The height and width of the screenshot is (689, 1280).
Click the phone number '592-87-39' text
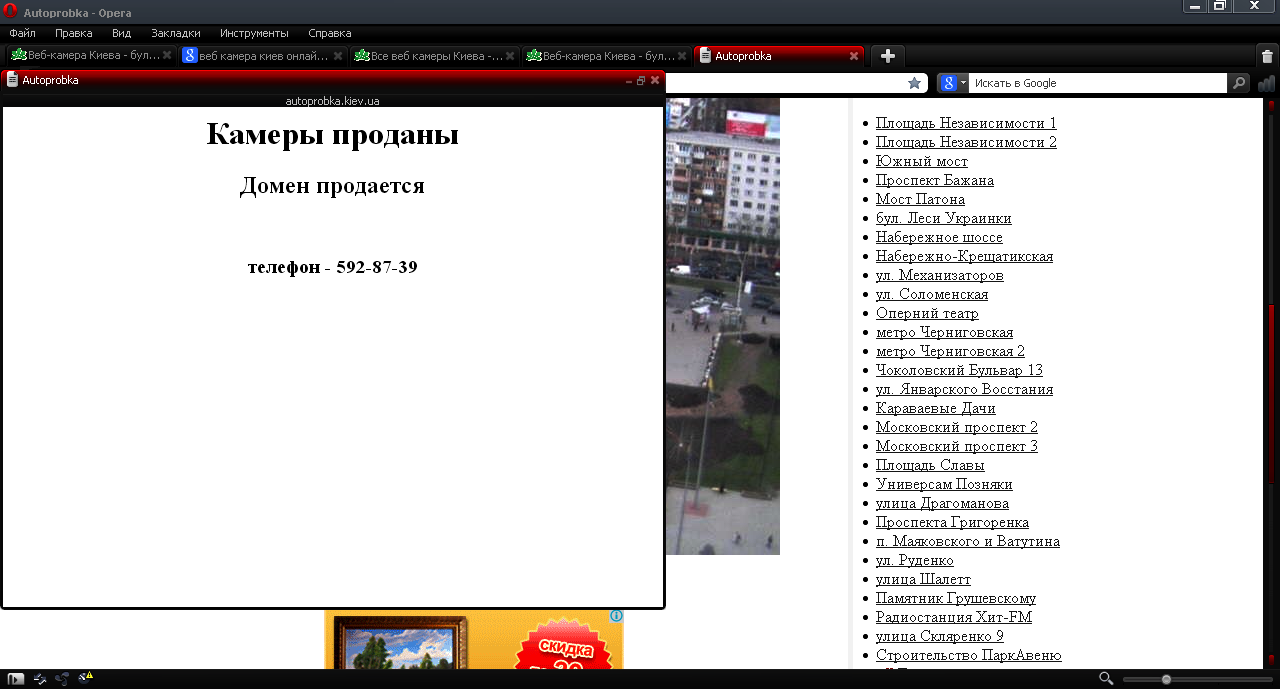[x=377, y=267]
